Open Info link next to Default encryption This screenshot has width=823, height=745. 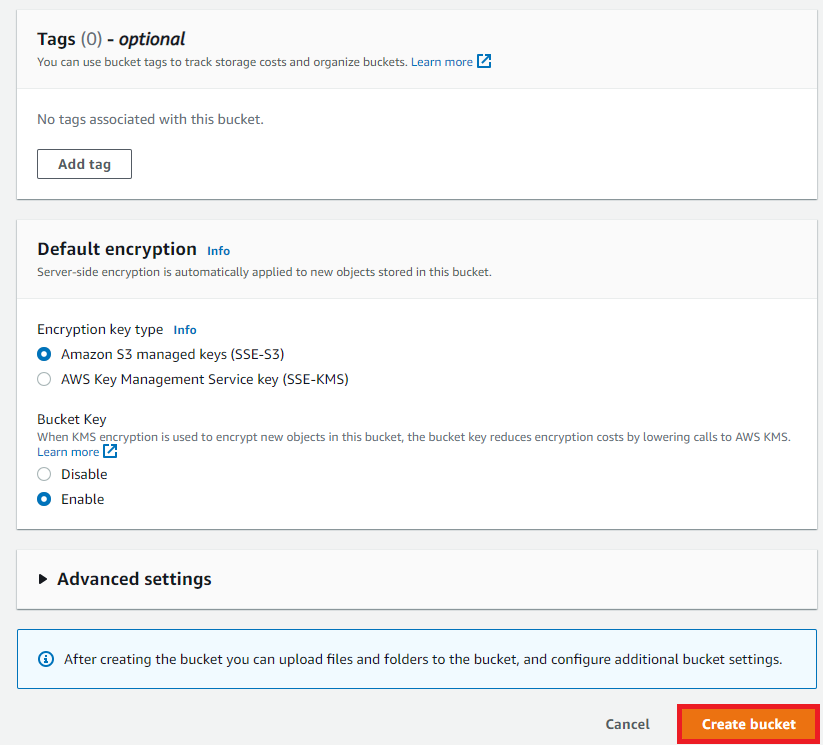point(218,251)
